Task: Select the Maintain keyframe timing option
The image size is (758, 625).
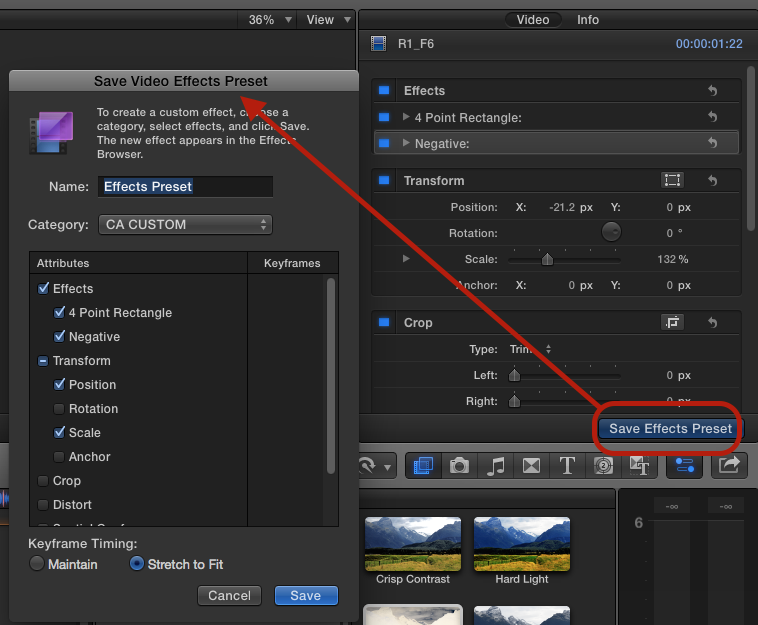Action: (38, 564)
